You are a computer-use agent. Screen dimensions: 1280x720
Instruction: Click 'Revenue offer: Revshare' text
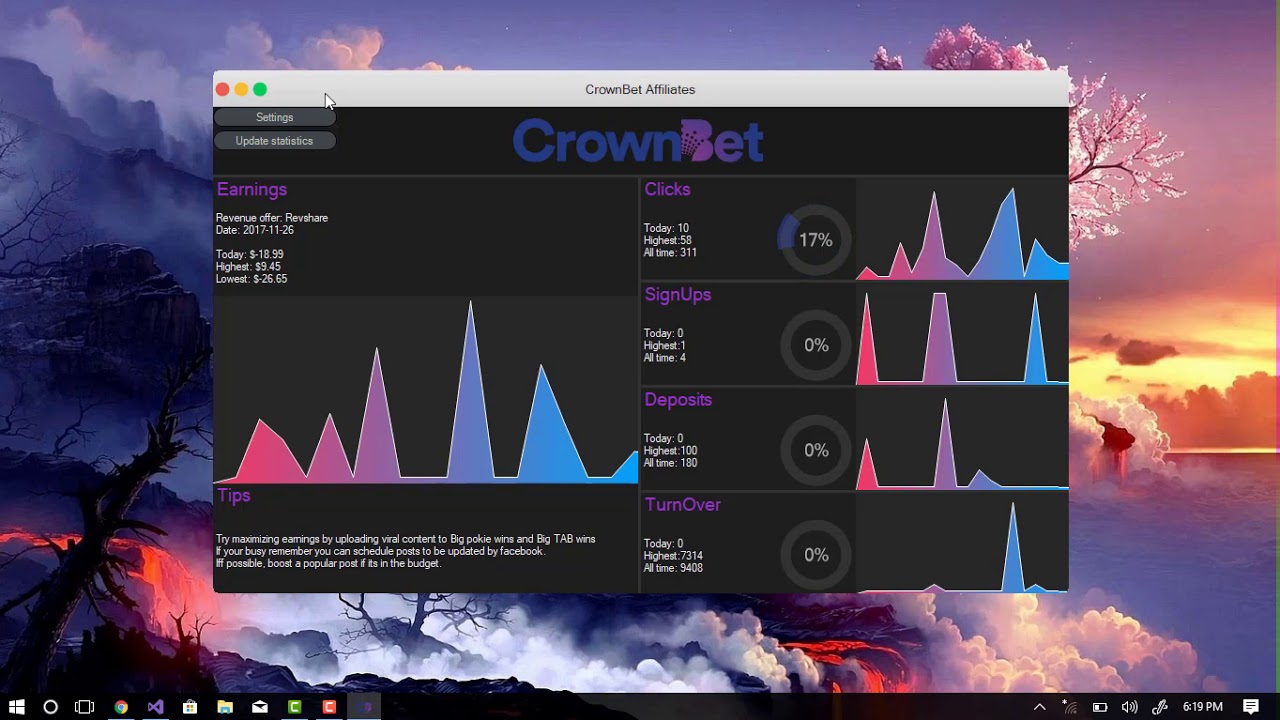272,218
